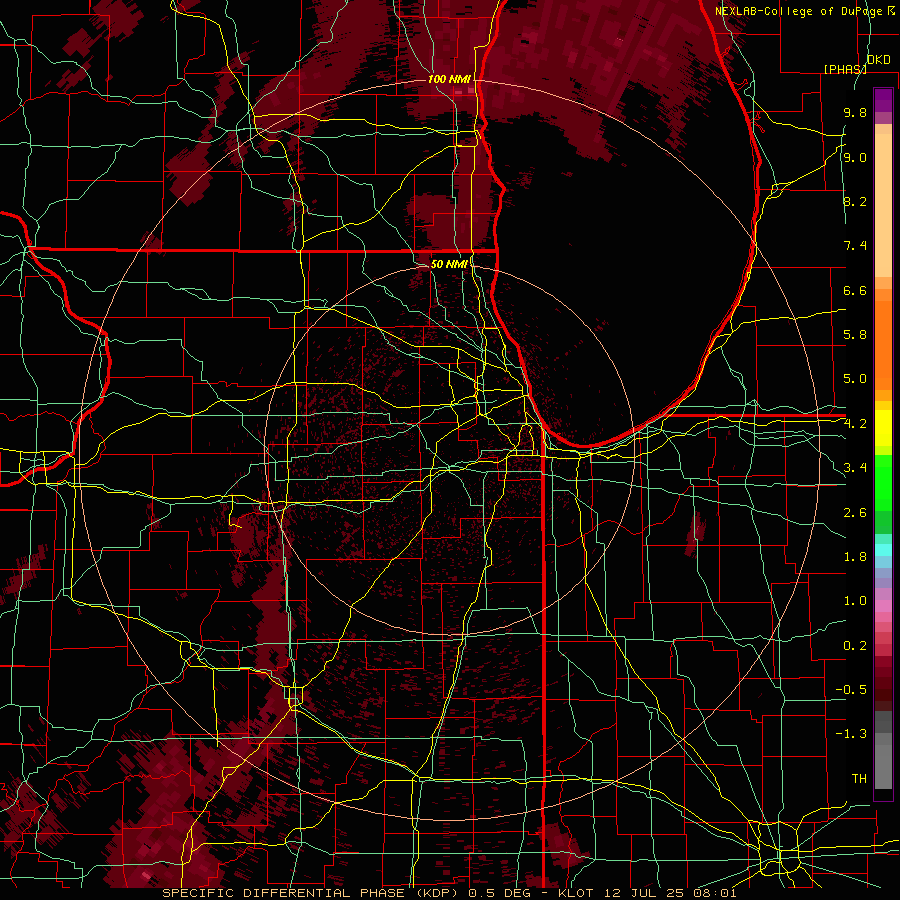Pick the gray band beside TH
The image size is (900, 900).
(x=883, y=769)
